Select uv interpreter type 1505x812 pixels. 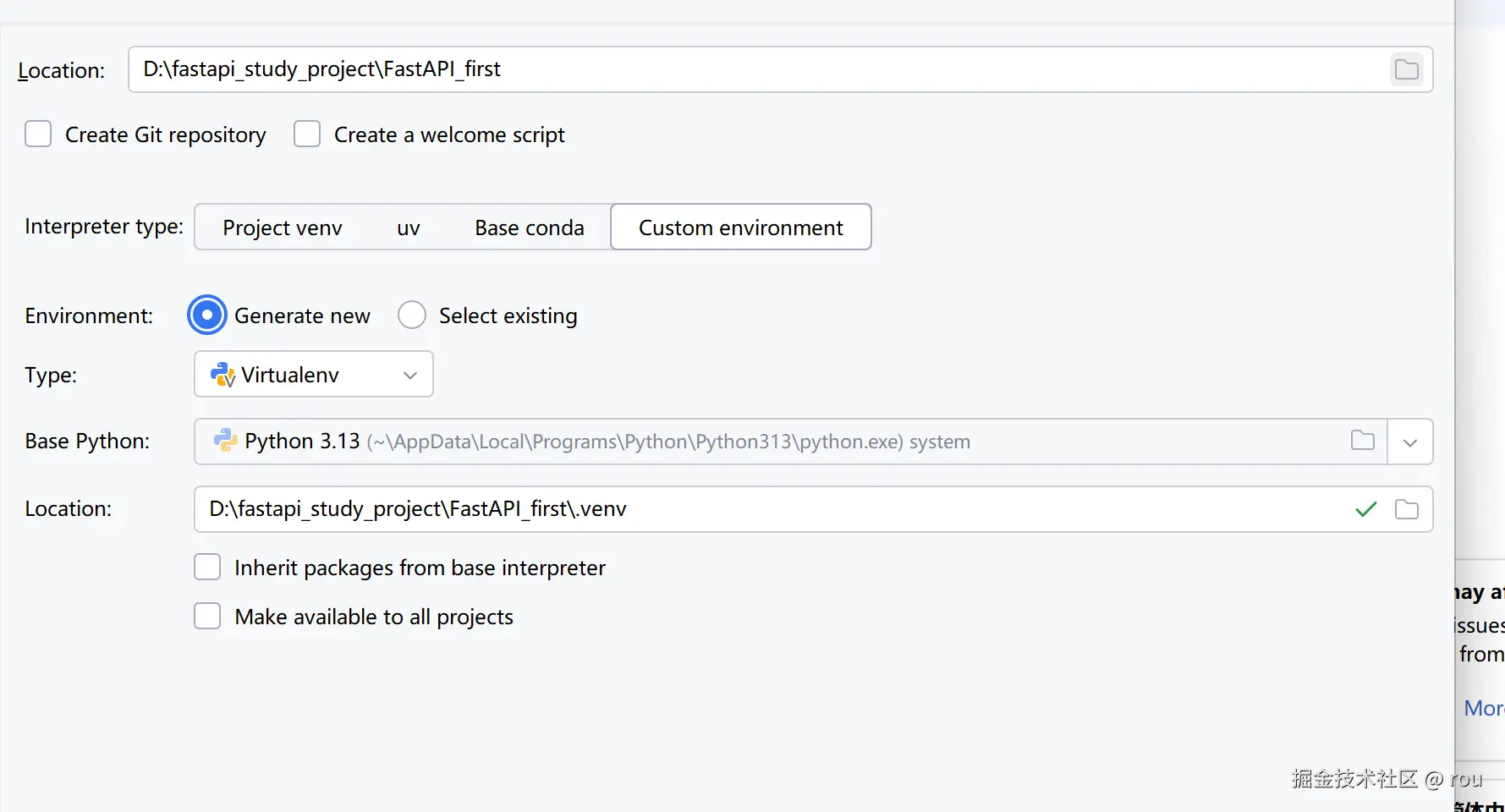409,228
